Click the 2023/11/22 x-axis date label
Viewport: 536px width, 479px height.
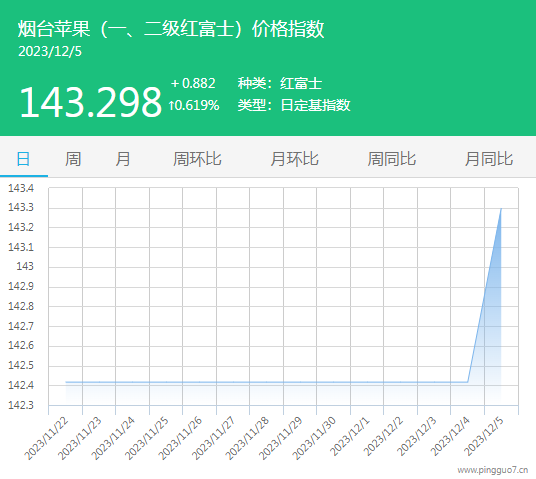click(46, 438)
